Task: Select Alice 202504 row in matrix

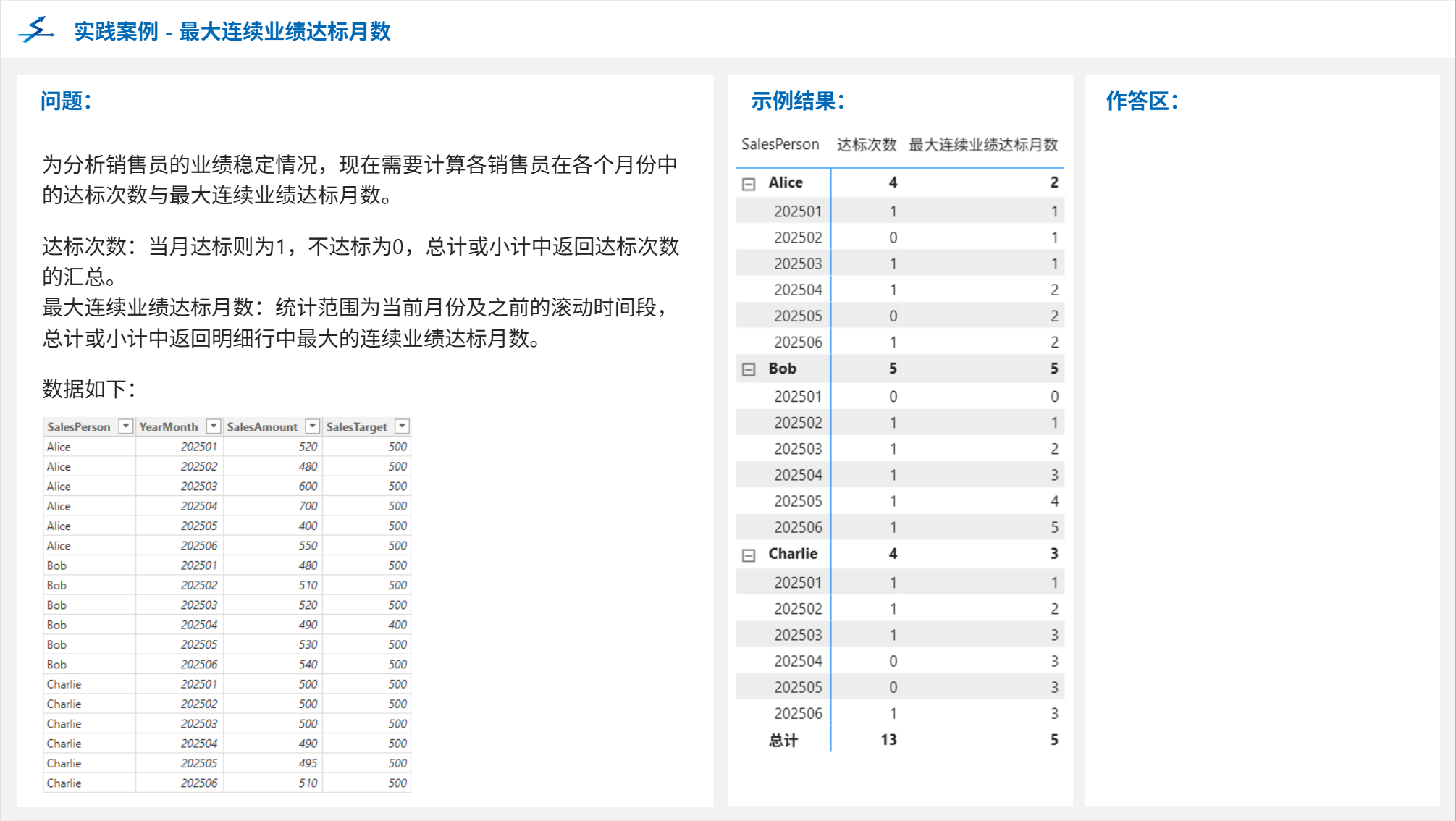Action: coord(798,290)
